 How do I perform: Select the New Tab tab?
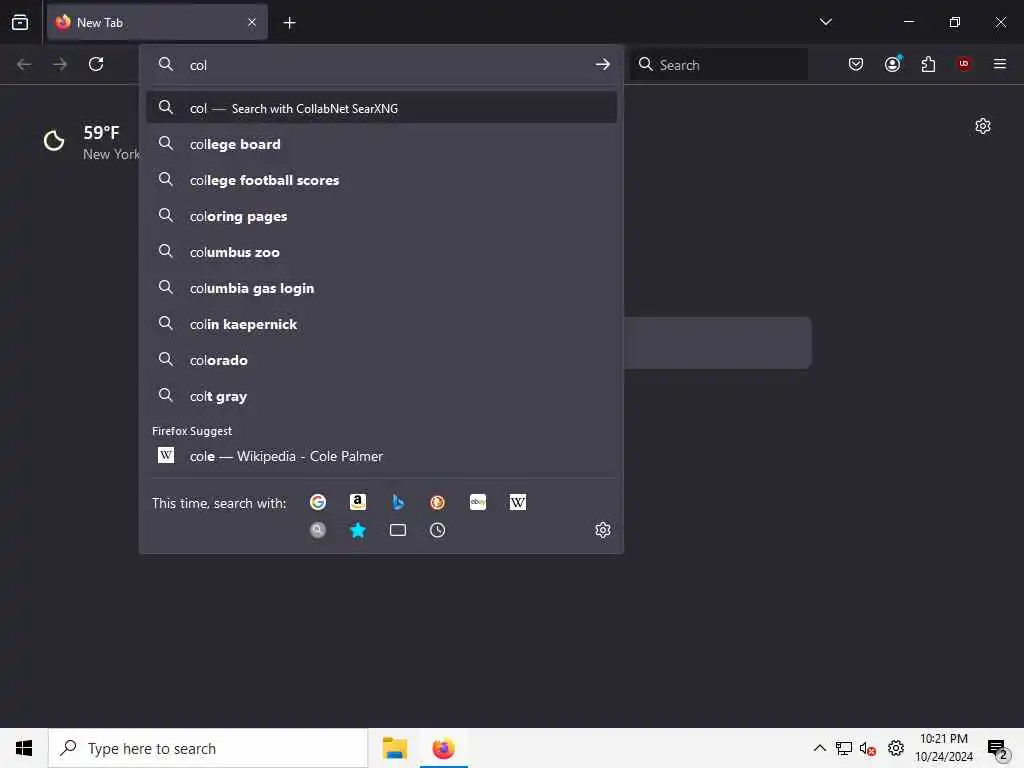[157, 23]
